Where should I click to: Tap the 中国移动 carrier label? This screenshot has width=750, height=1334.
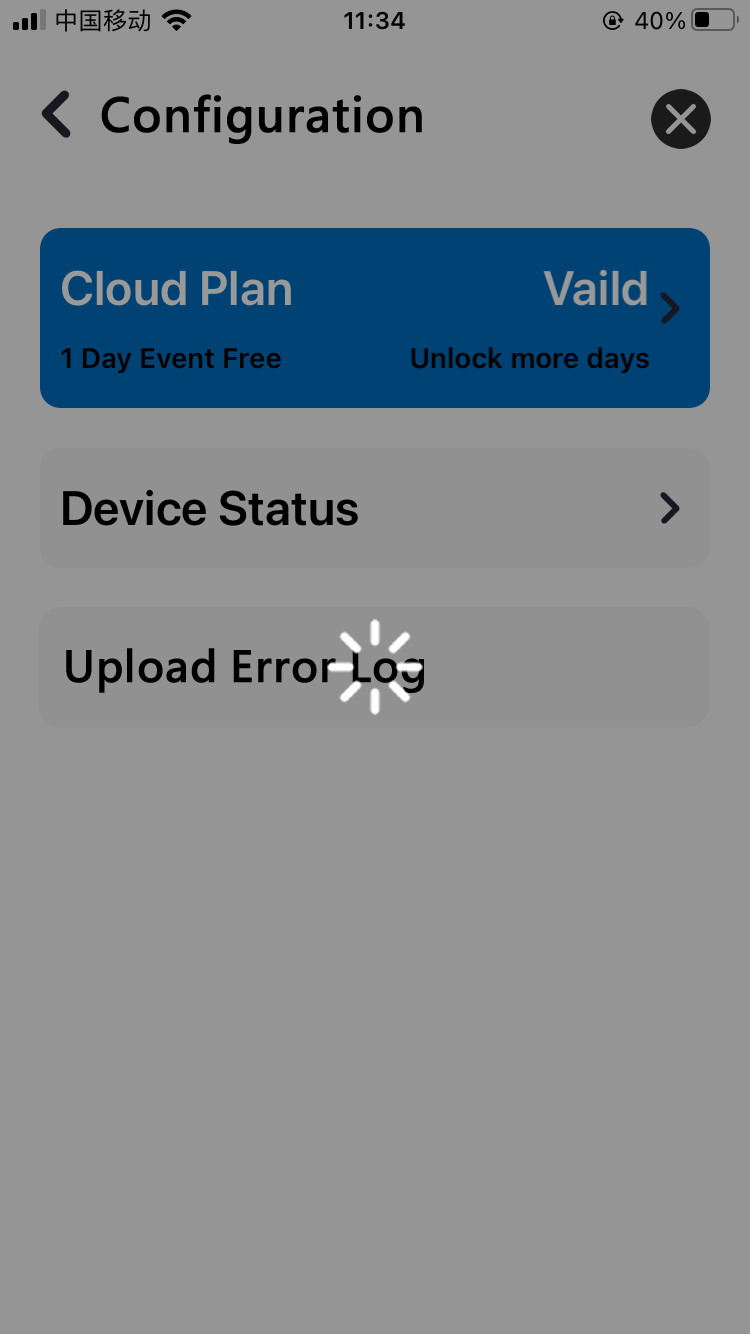[103, 20]
